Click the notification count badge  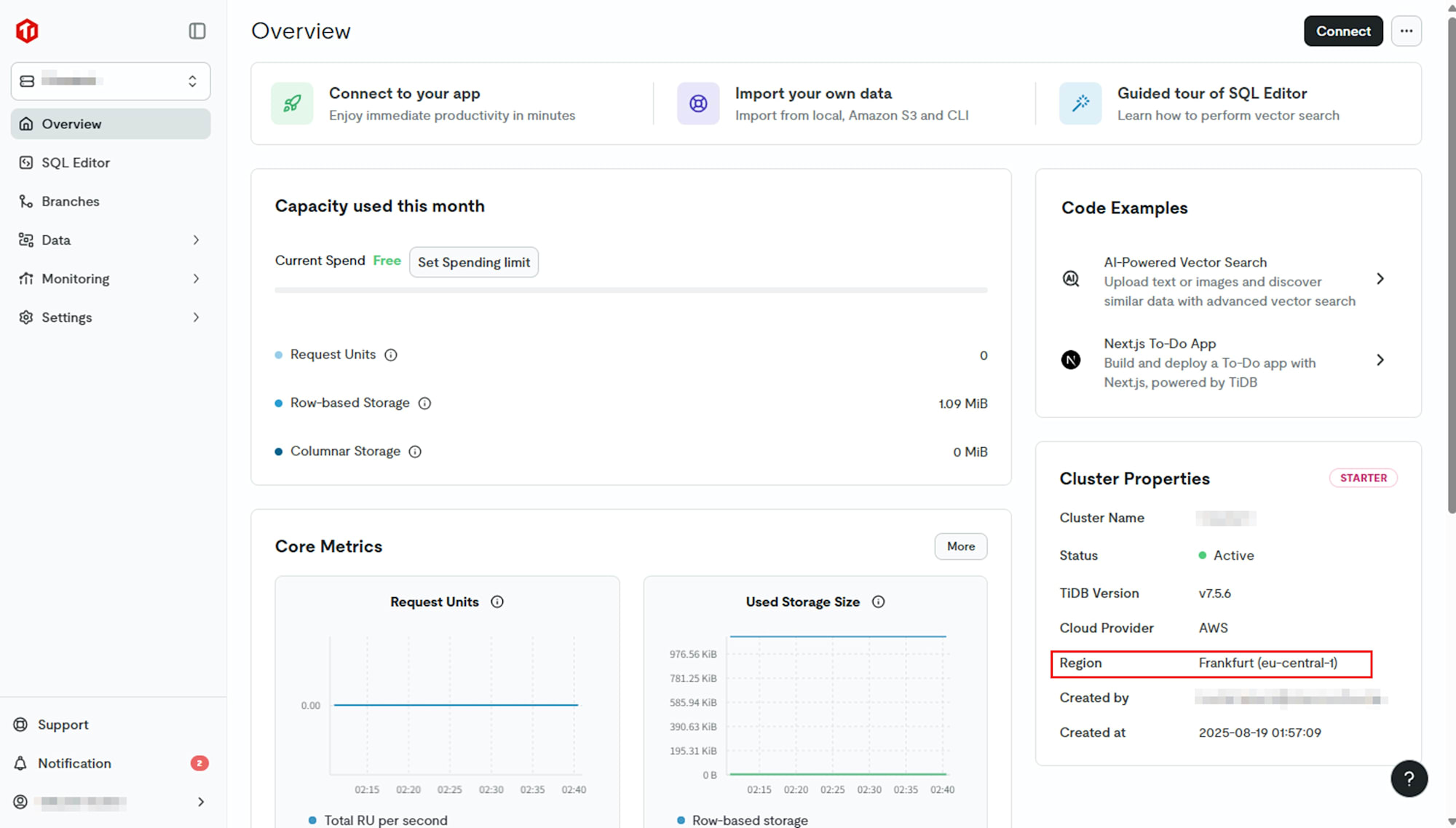tap(199, 763)
